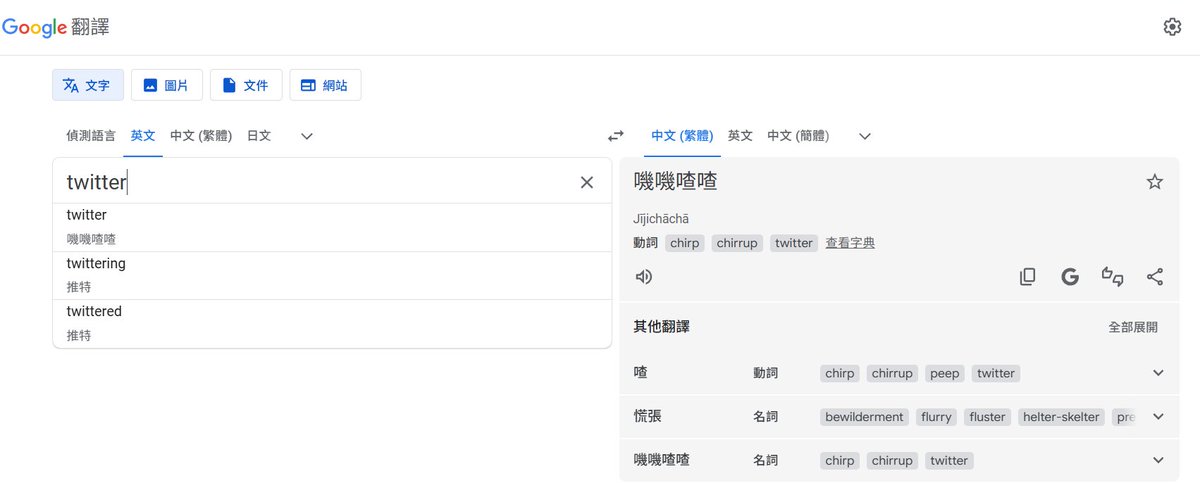Select the 文件 document mode button
1200x483 pixels.
(246, 85)
